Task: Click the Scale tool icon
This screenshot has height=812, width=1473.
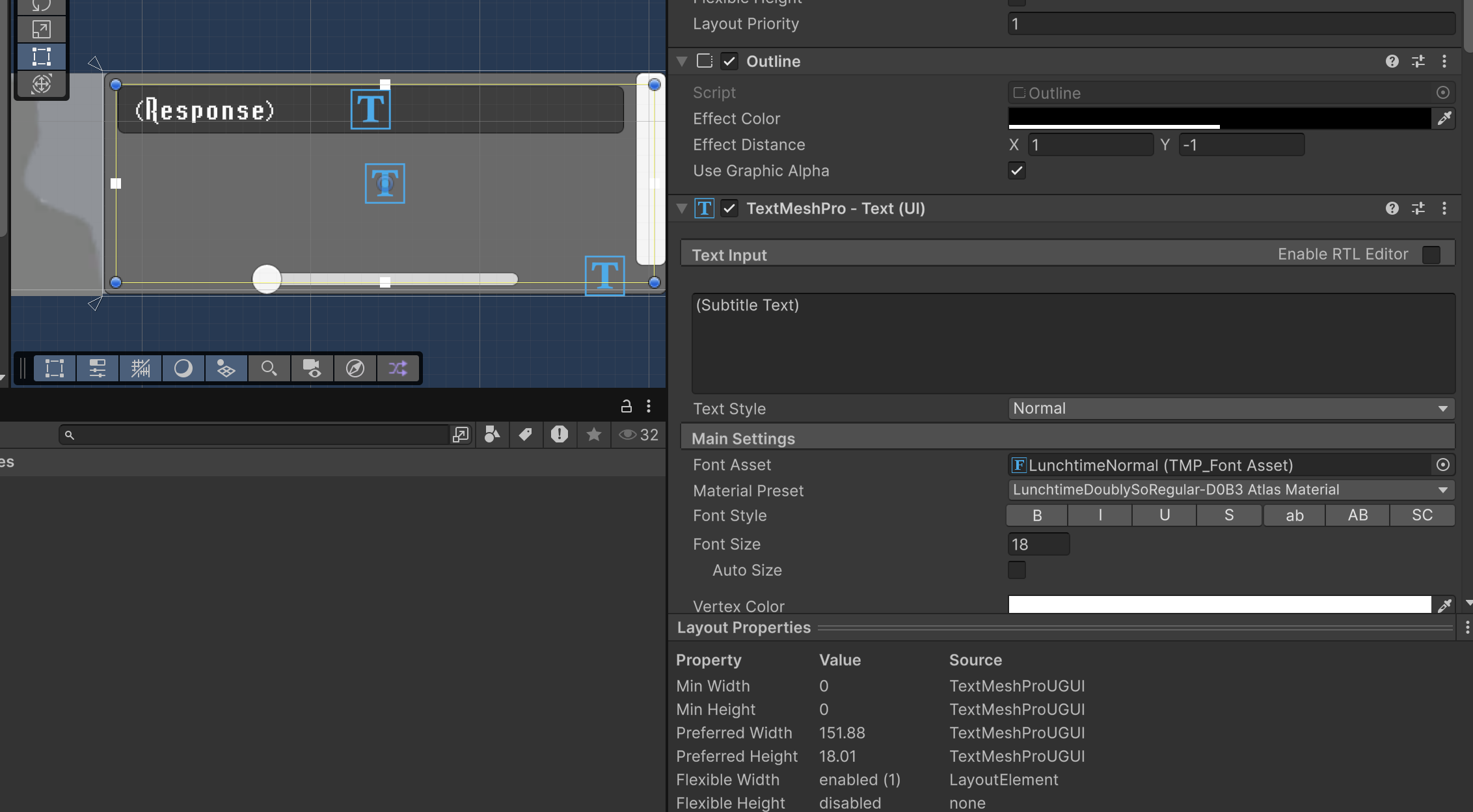Action: (41, 29)
